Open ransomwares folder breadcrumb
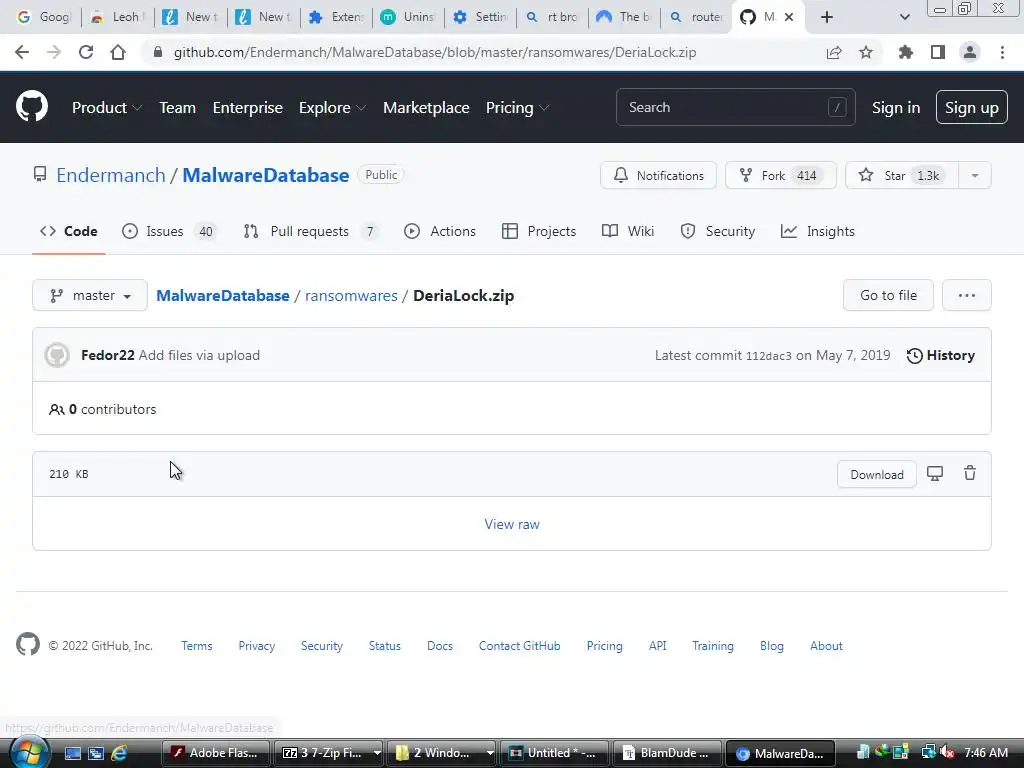 click(351, 296)
